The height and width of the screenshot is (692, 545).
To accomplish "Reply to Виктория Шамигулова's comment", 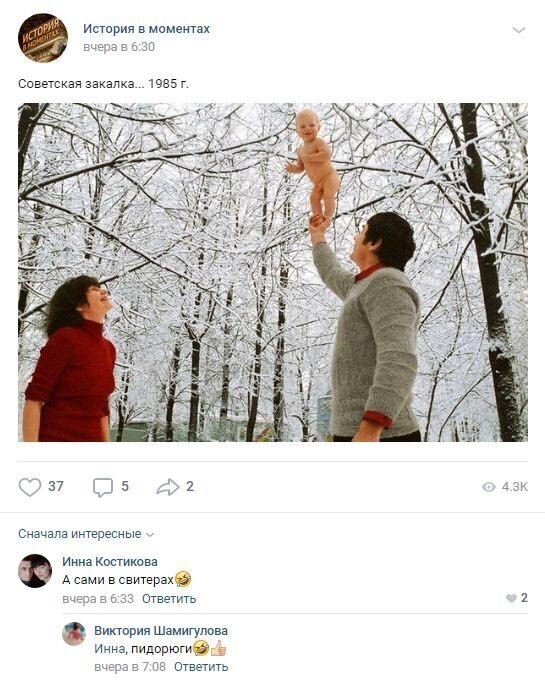I will click(x=201, y=666).
